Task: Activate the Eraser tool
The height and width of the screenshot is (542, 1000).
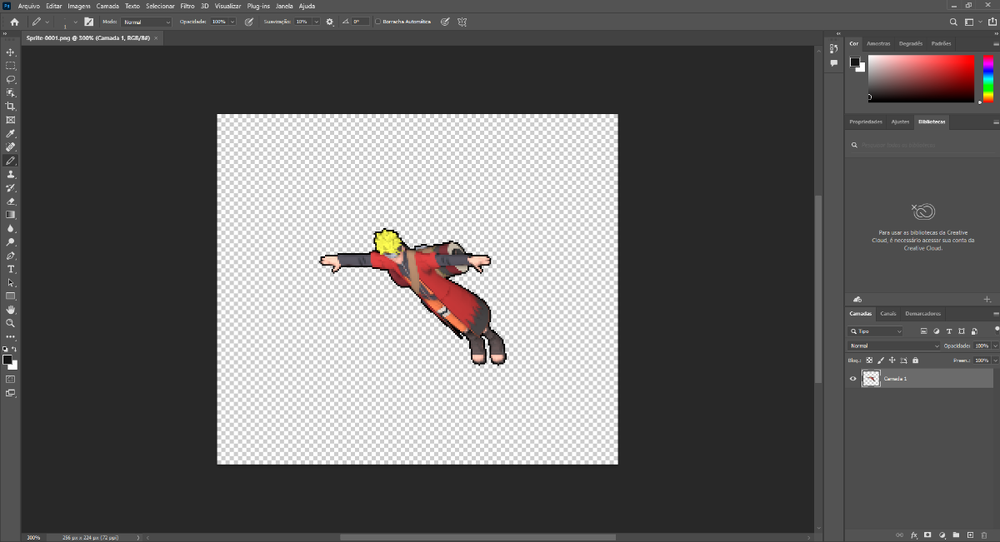Action: click(x=11, y=201)
